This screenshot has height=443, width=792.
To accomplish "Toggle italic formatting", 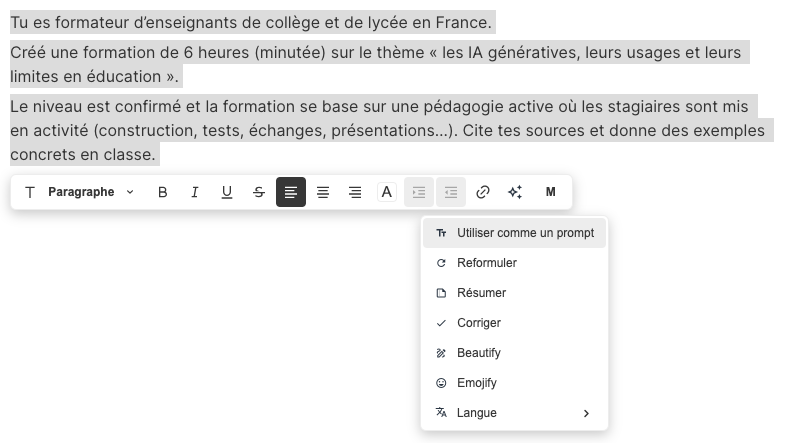I will 195,192.
